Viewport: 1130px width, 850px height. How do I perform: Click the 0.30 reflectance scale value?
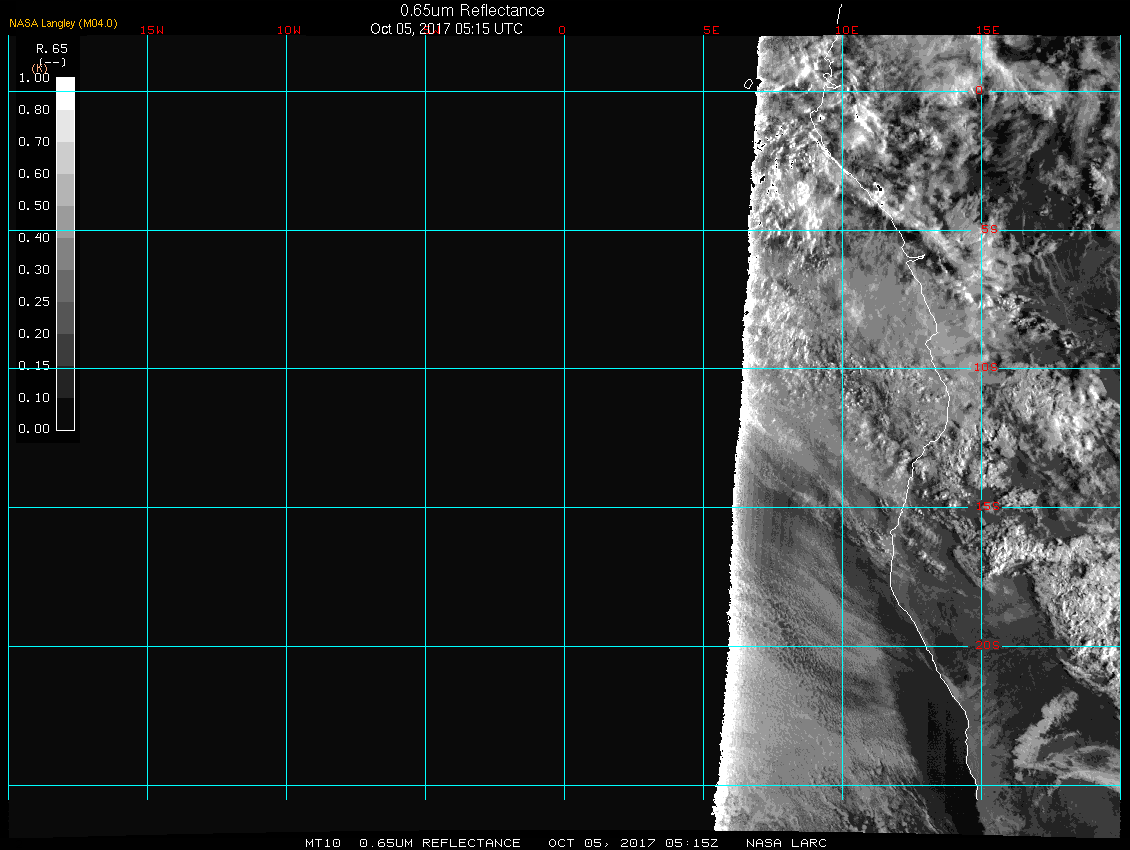(34, 270)
